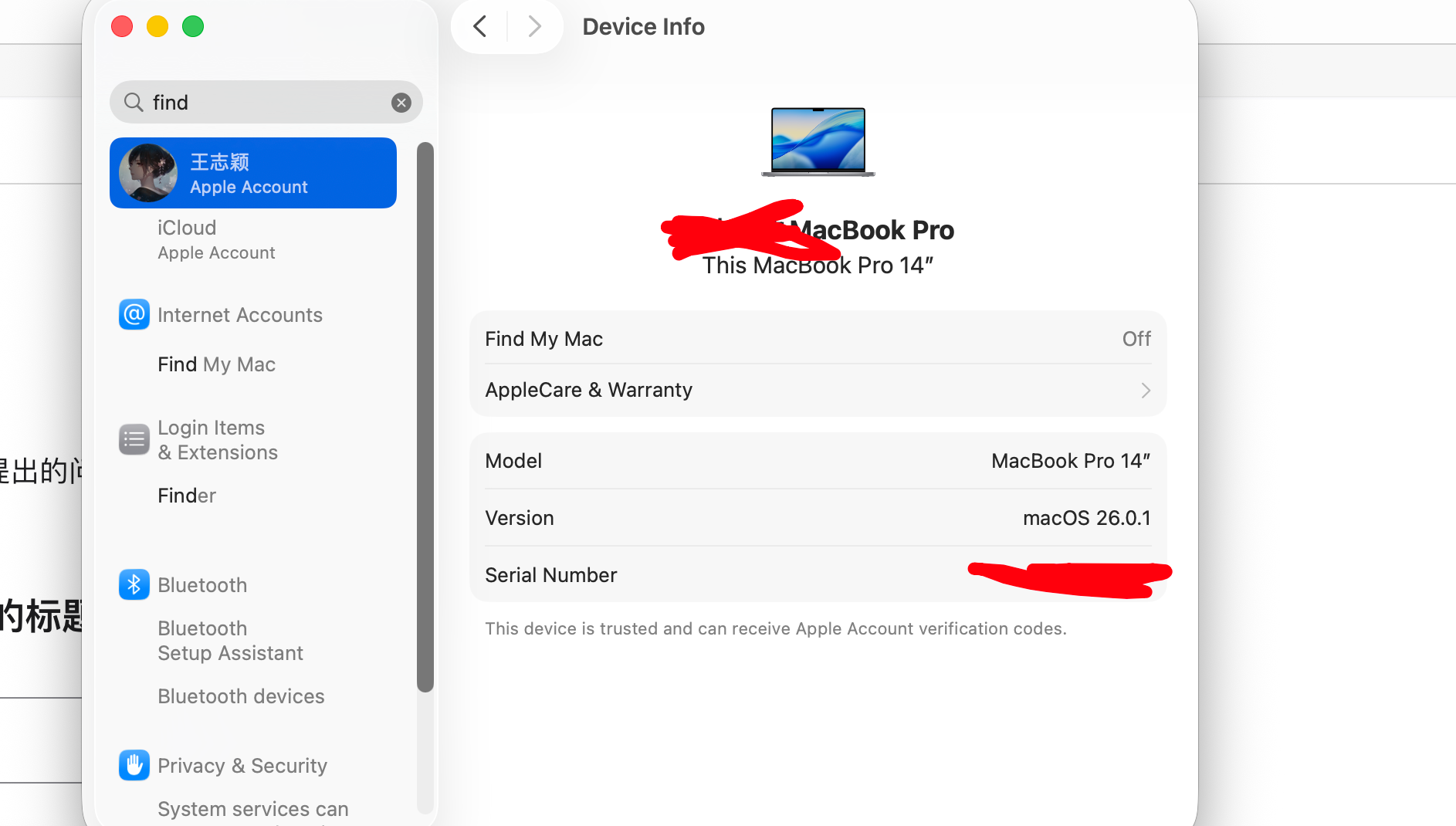Click the Model label
The width and height of the screenshot is (1456, 826).
(x=513, y=461)
